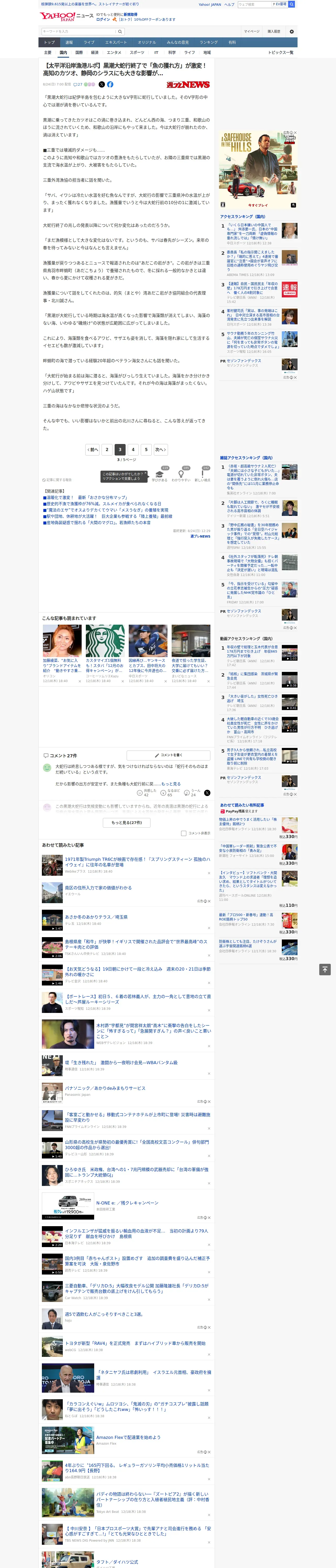Toggle the コメント非表示 checkbox

click(x=183, y=833)
